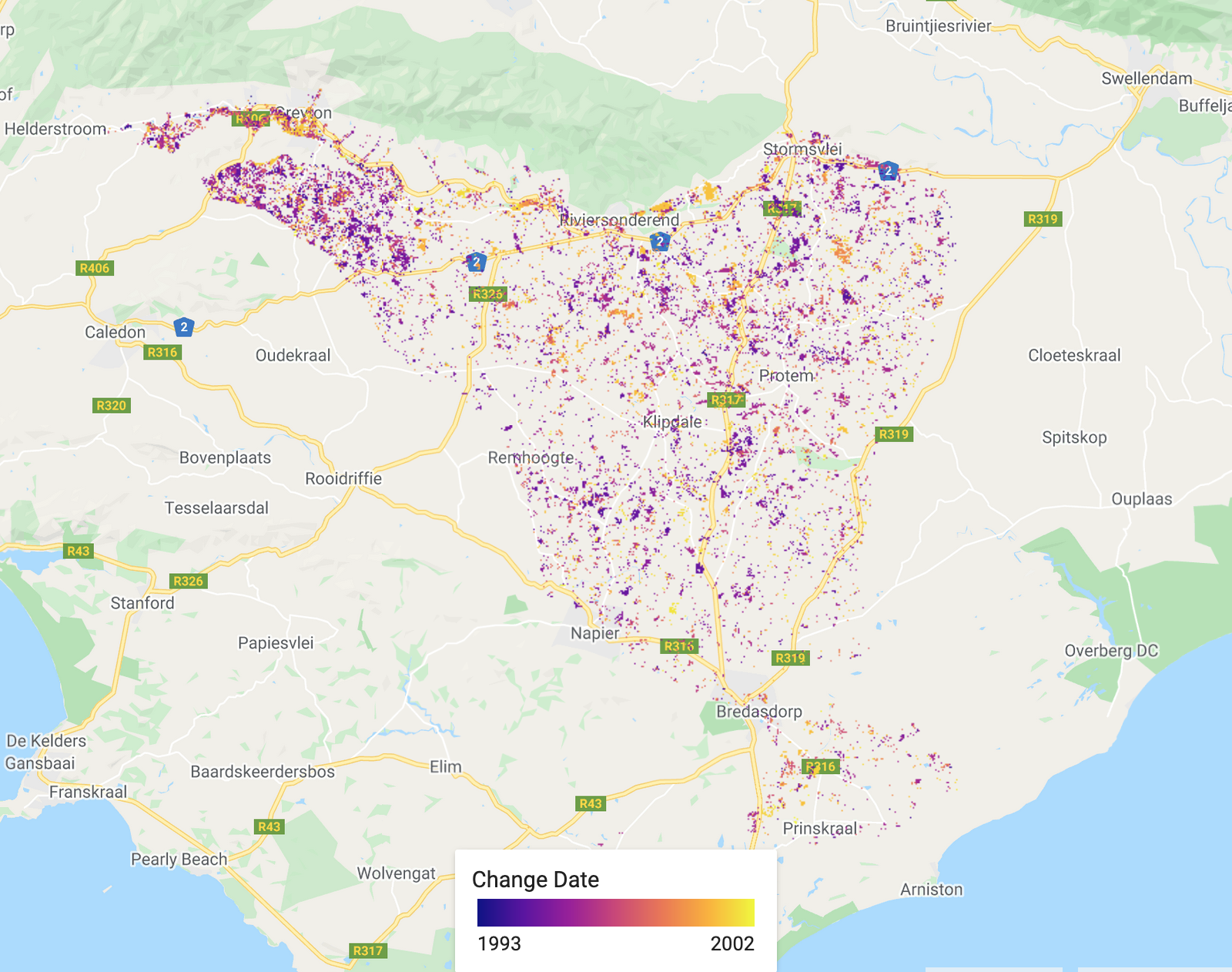Click the Napier town label
The image size is (1232, 972).
pyautogui.click(x=594, y=633)
